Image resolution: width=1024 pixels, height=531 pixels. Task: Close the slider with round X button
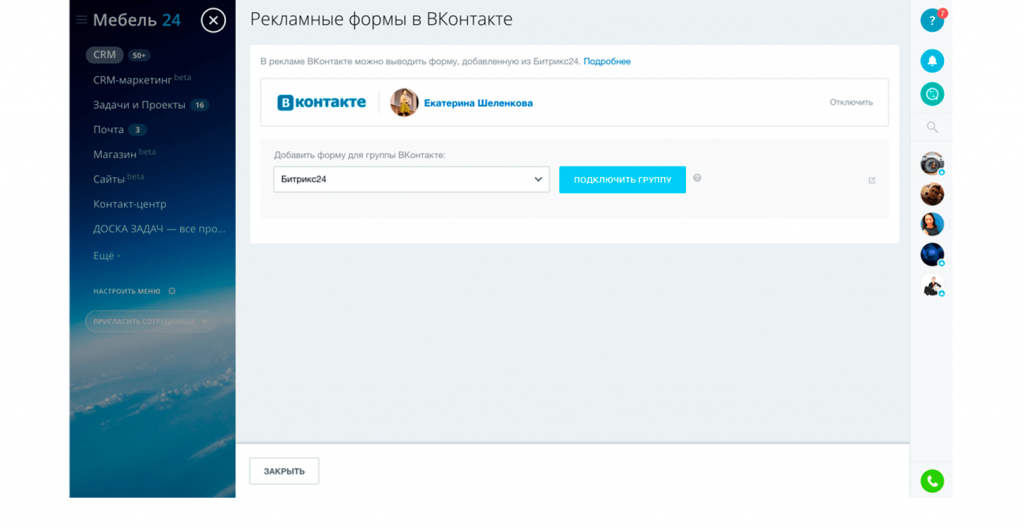coord(213,20)
